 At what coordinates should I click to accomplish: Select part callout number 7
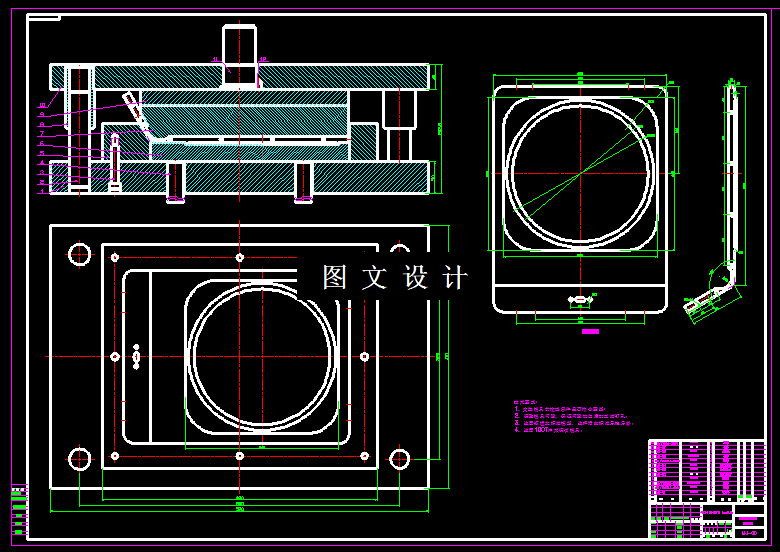42,134
